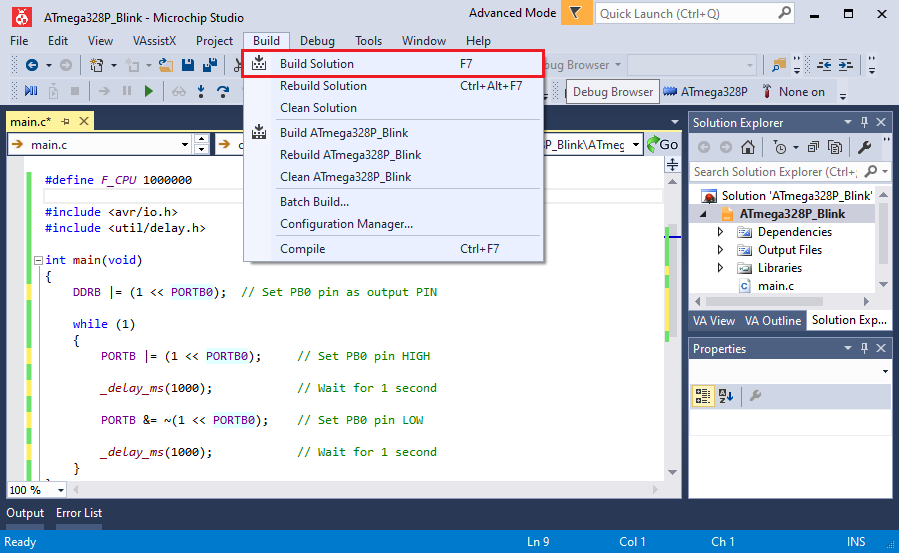This screenshot has height=553, width=899.
Task: Click the Step Over icon
Action: point(223,91)
